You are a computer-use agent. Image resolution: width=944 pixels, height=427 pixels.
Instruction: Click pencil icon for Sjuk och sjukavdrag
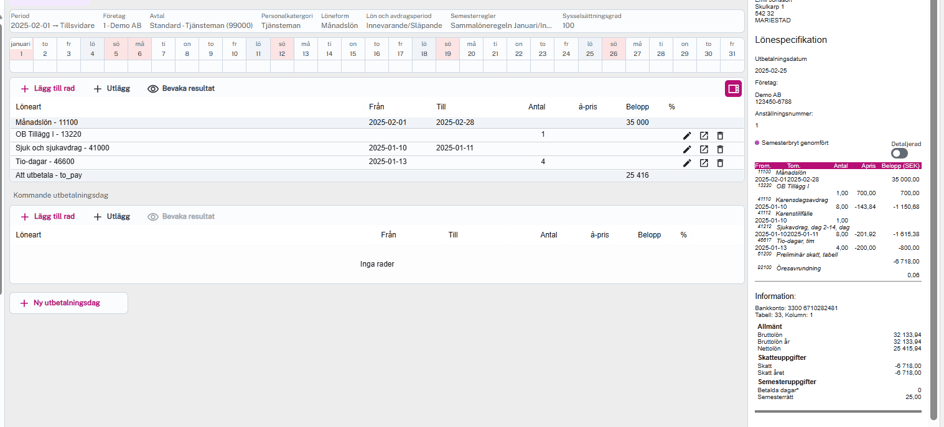click(x=687, y=149)
